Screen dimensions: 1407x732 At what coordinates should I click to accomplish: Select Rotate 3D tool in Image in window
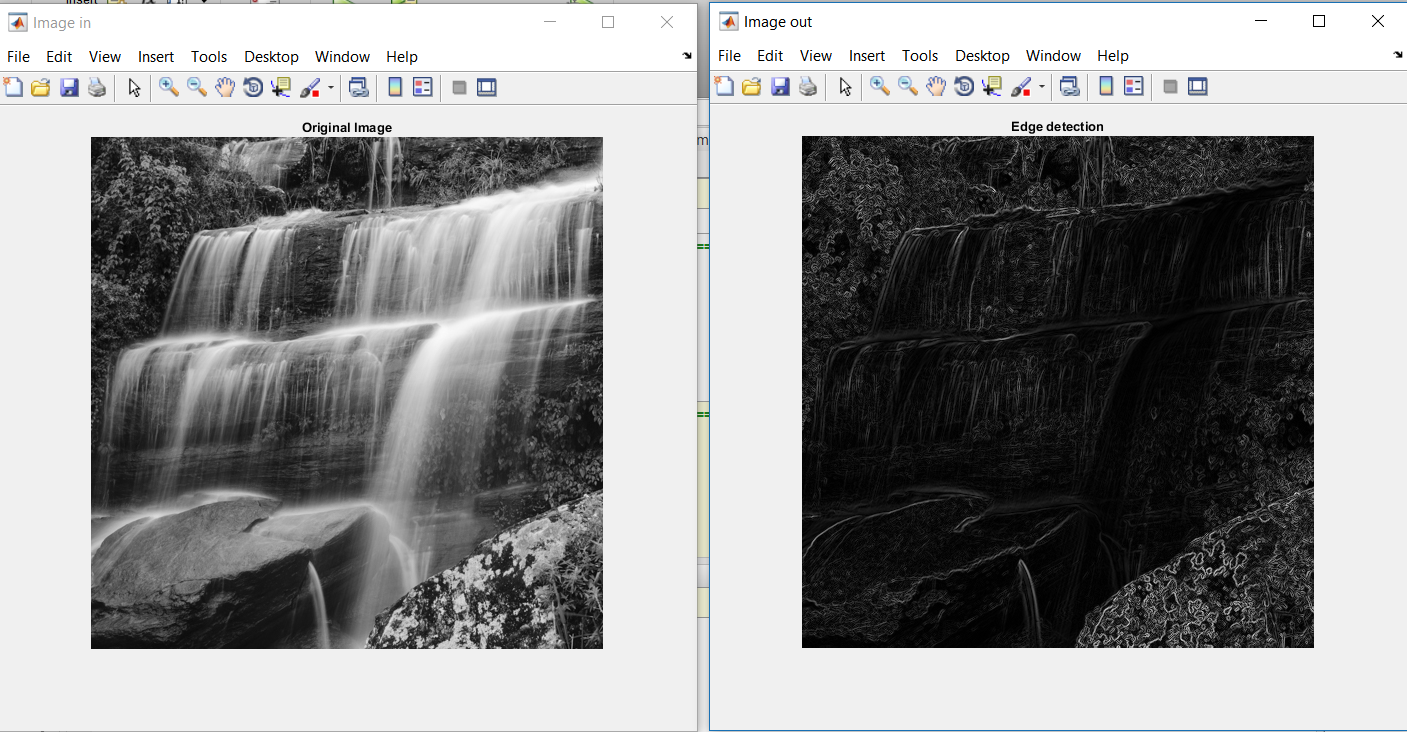tap(252, 88)
